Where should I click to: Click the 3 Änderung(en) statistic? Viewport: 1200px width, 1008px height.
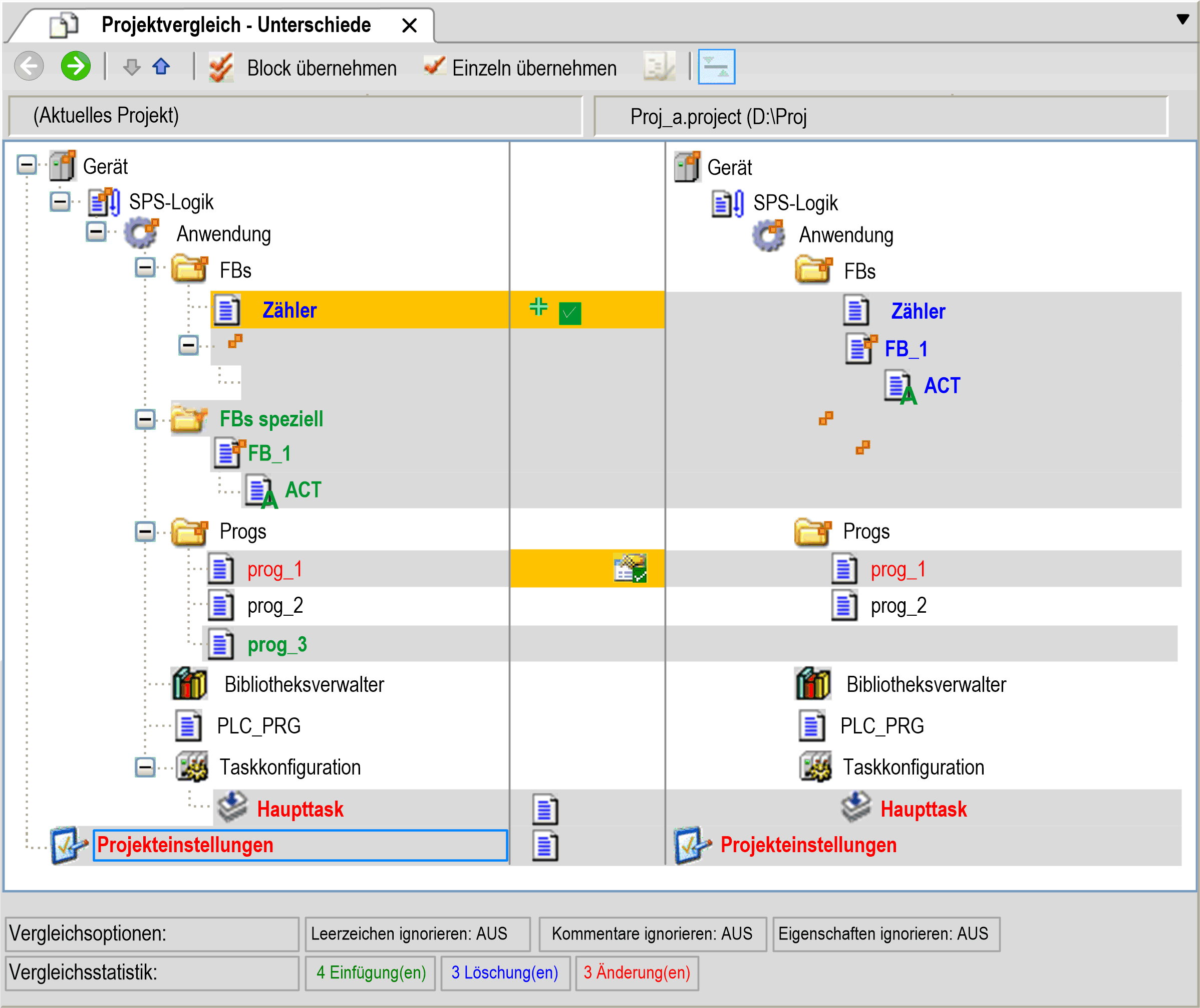[637, 972]
